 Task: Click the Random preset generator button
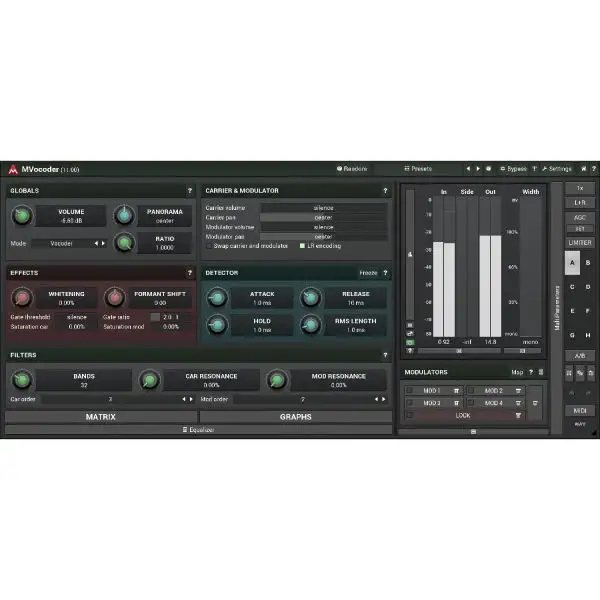[x=352, y=169]
